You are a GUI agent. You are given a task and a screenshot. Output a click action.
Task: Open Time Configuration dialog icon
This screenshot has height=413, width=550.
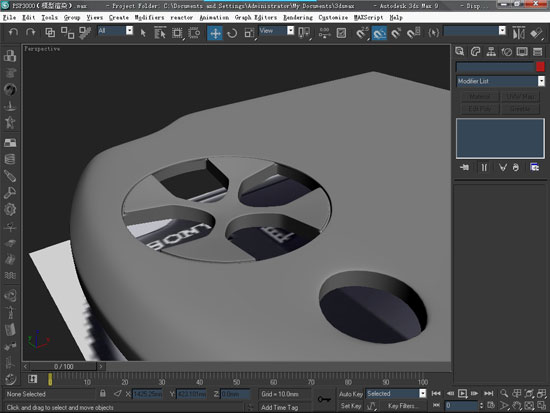tap(491, 406)
